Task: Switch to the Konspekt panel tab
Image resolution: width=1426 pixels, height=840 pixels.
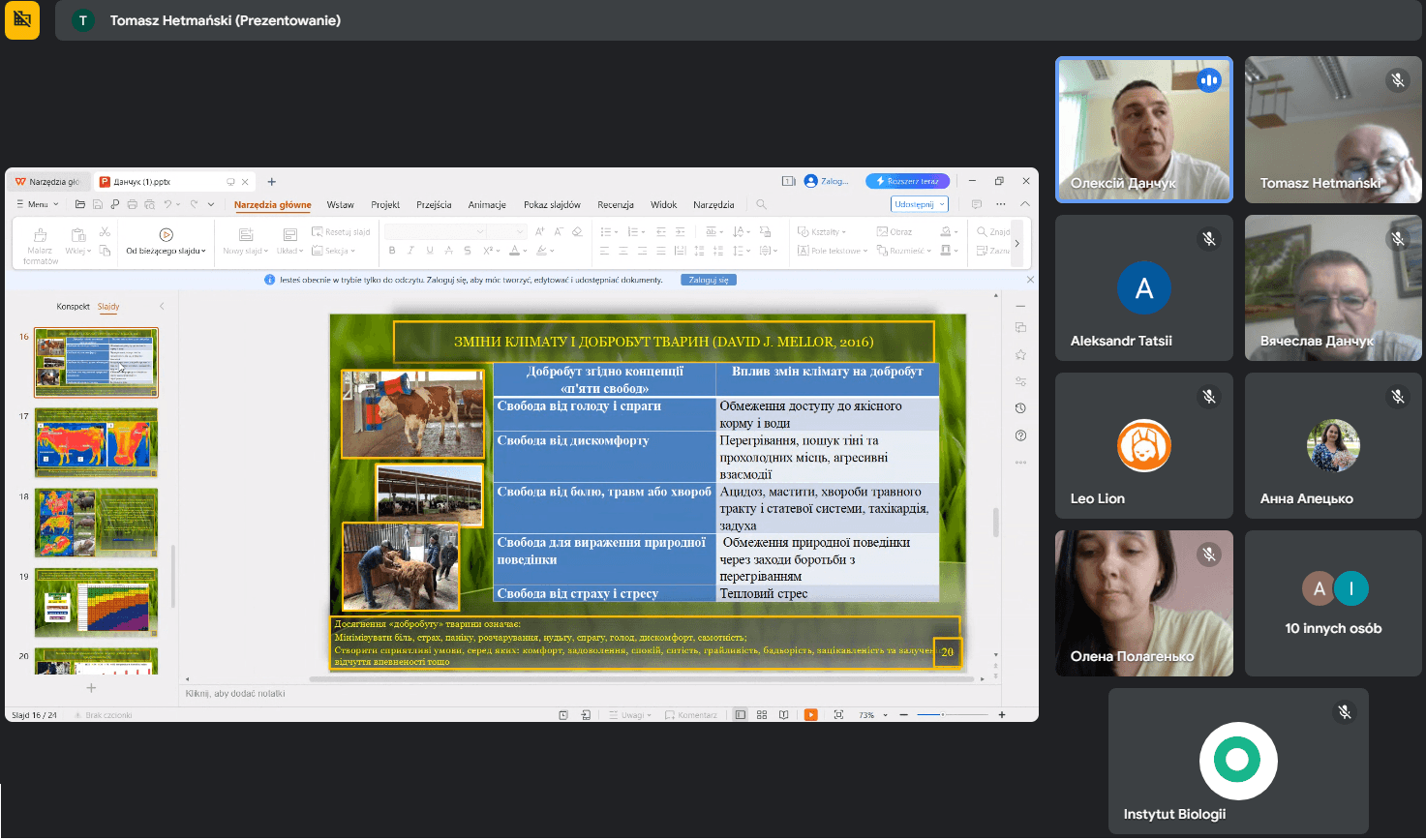Action: tap(73, 306)
